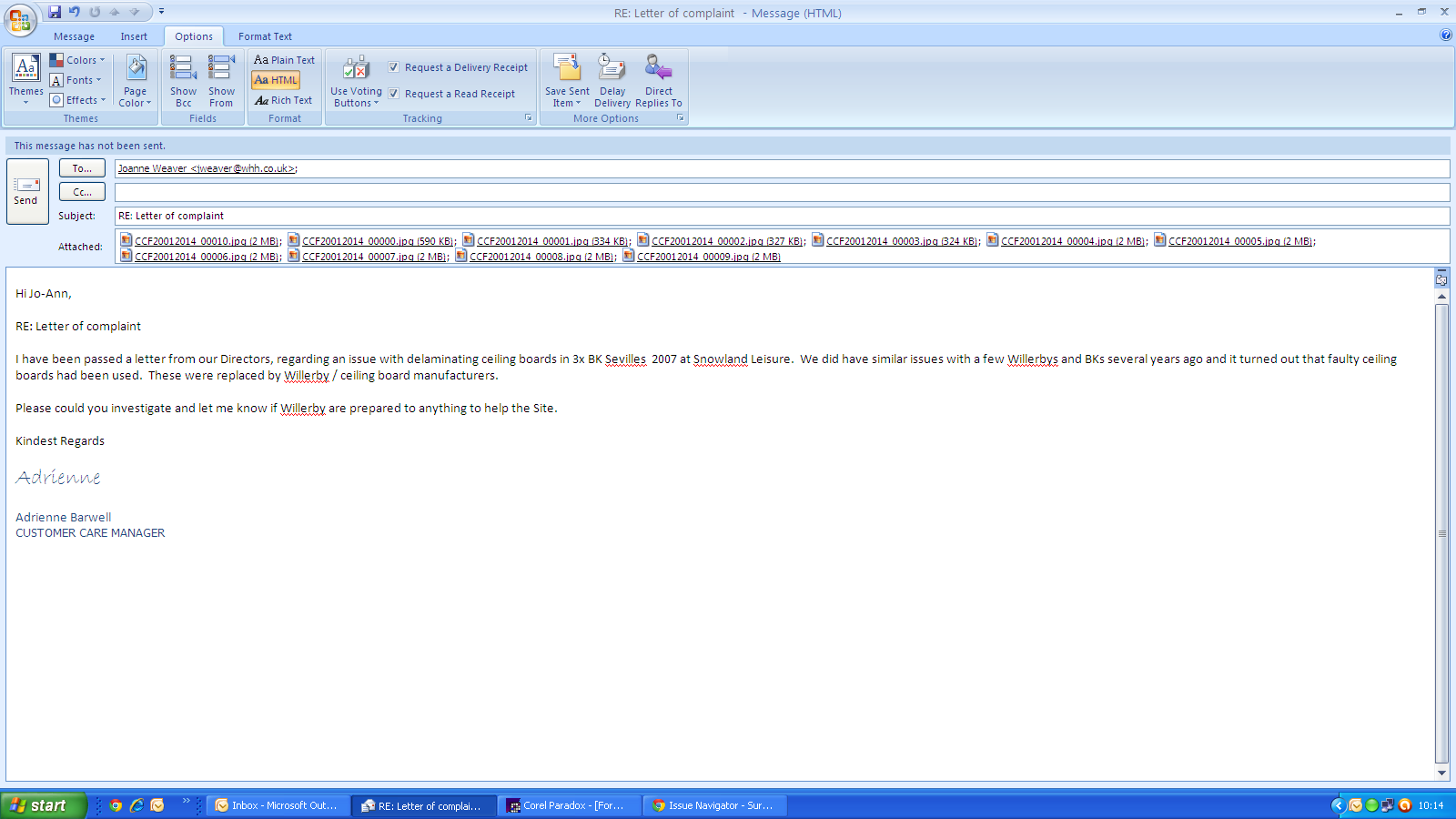The image size is (1456, 819).
Task: Switch to the Insert ribbon tab
Action: (134, 36)
